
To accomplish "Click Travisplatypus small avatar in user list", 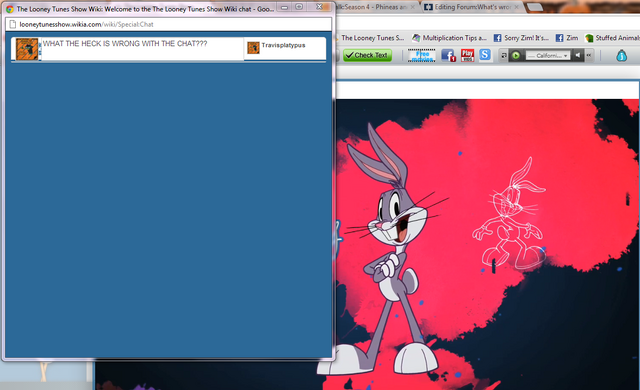I will click(x=253, y=48).
